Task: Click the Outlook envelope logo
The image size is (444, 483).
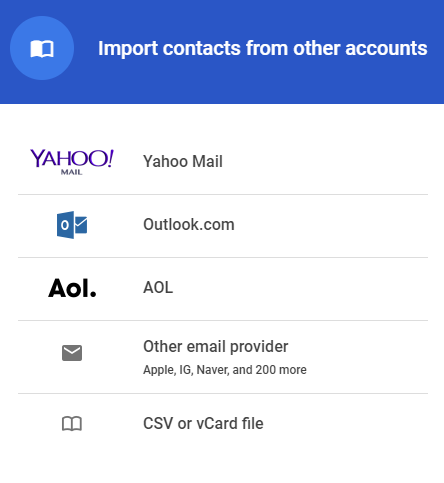Action: 72,225
